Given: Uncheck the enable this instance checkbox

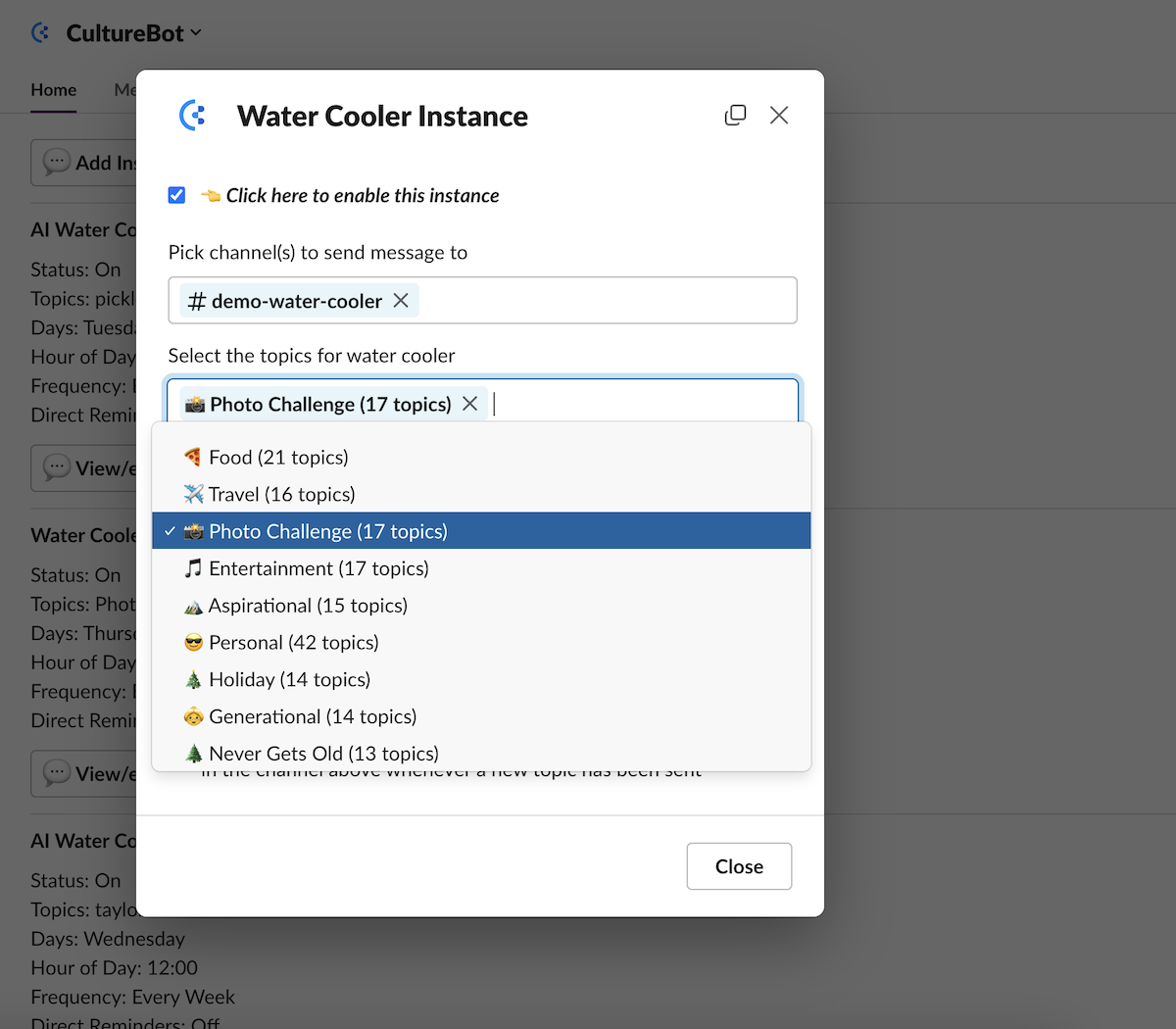Looking at the screenshot, I should pos(176,195).
